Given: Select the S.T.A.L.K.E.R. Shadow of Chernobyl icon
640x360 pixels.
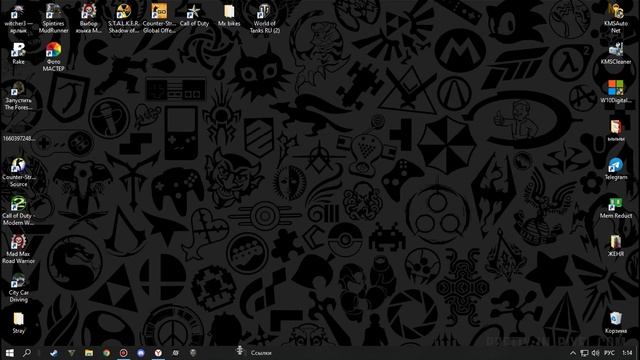Looking at the screenshot, I should point(124,11).
